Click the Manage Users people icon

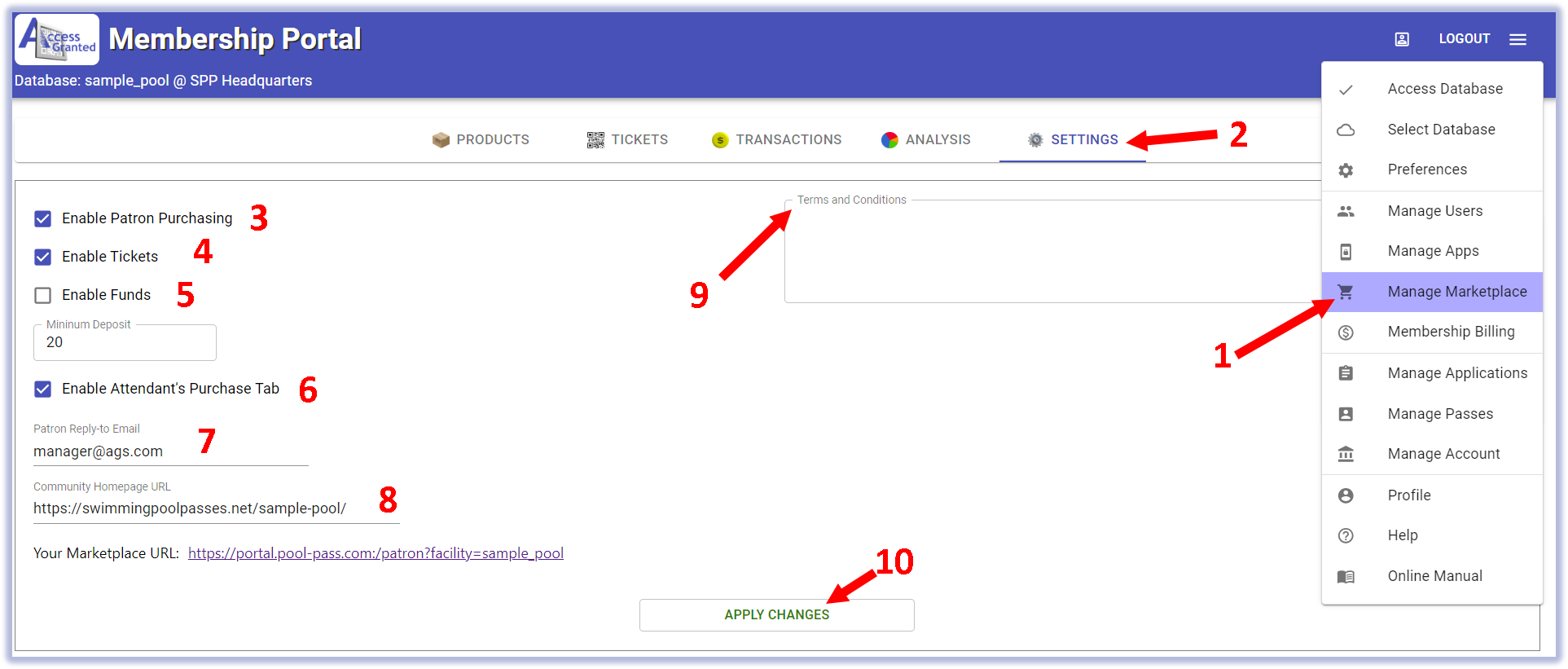1346,211
